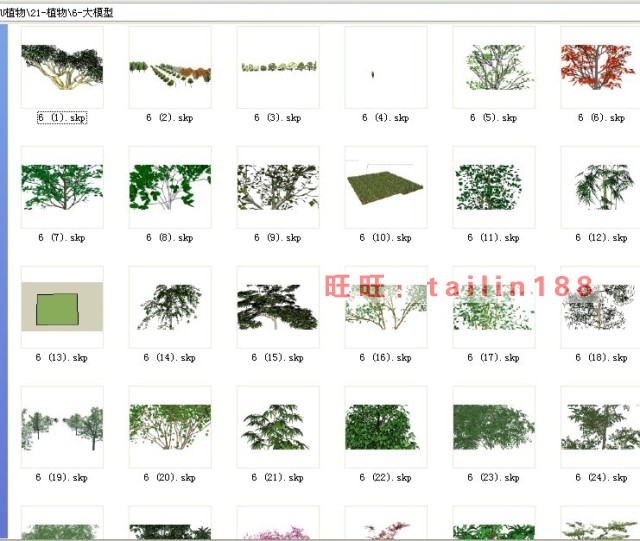Click the file name 6 (1).skp
The image size is (640, 541).
[x=62, y=118]
